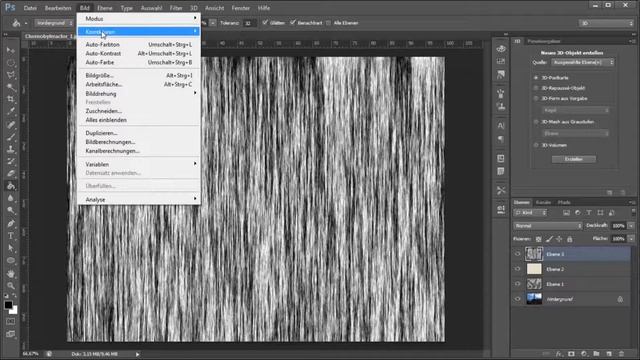Select the 3D-Repoussé-Objekt radio button

click(x=536, y=88)
